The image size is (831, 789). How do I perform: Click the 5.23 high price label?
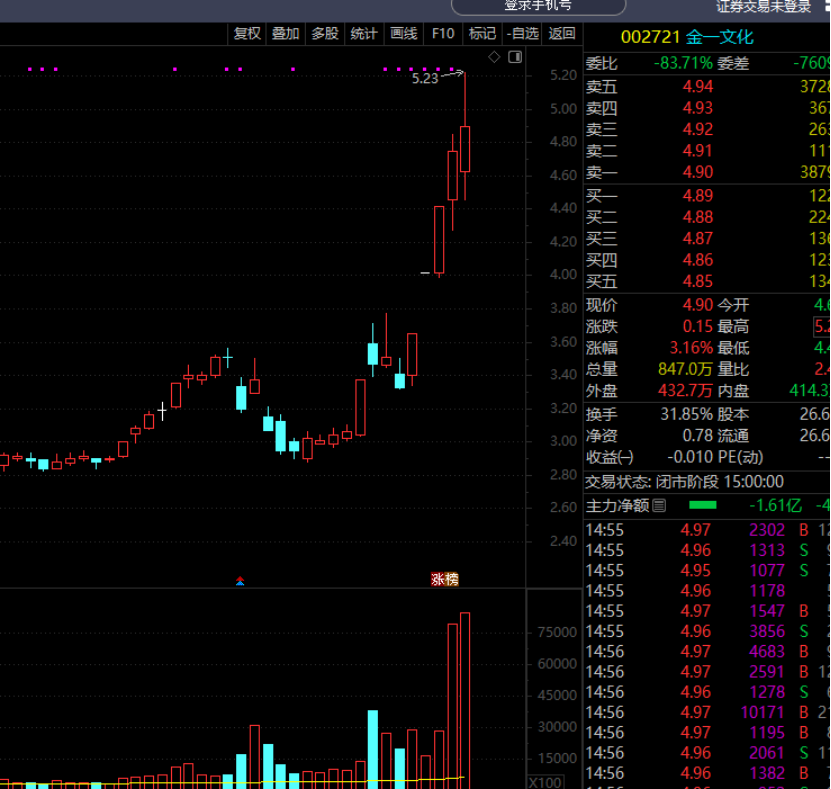coord(425,78)
